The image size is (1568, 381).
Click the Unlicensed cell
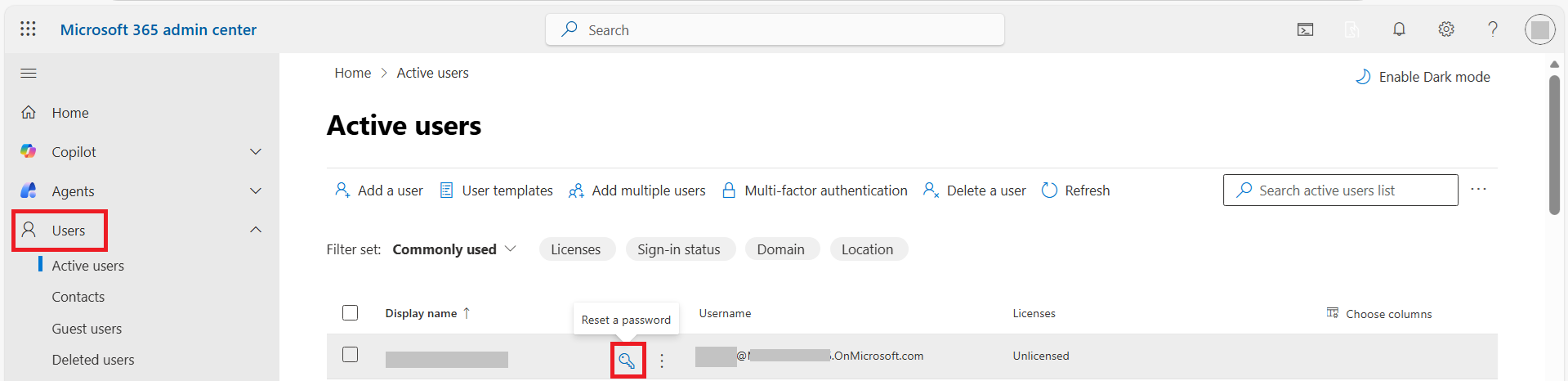[x=1041, y=356]
